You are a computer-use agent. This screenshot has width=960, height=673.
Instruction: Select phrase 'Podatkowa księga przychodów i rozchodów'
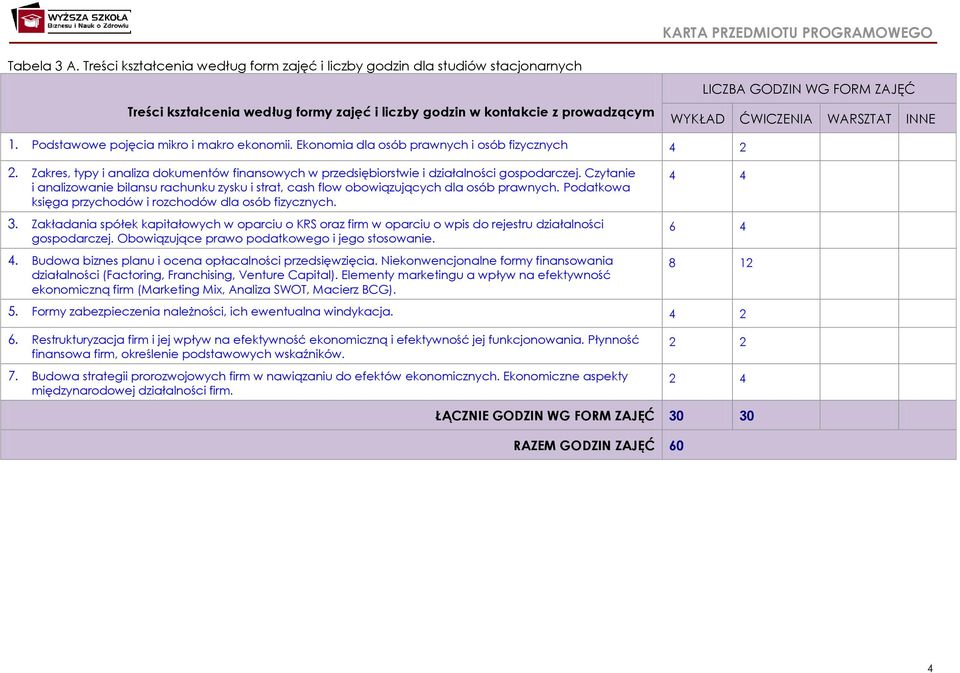(331, 195)
